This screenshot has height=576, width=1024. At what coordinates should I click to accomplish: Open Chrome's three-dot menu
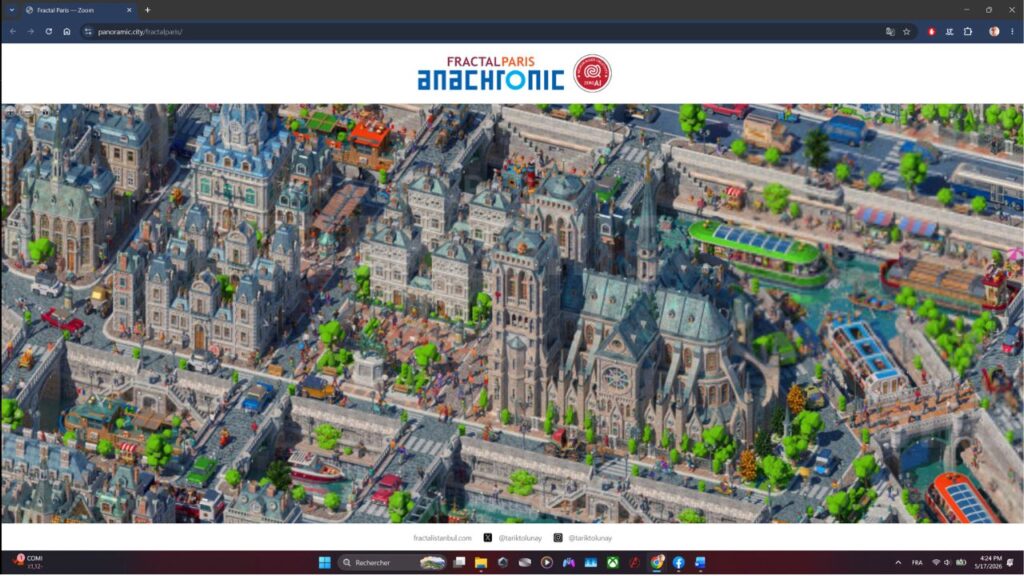tap(1012, 31)
